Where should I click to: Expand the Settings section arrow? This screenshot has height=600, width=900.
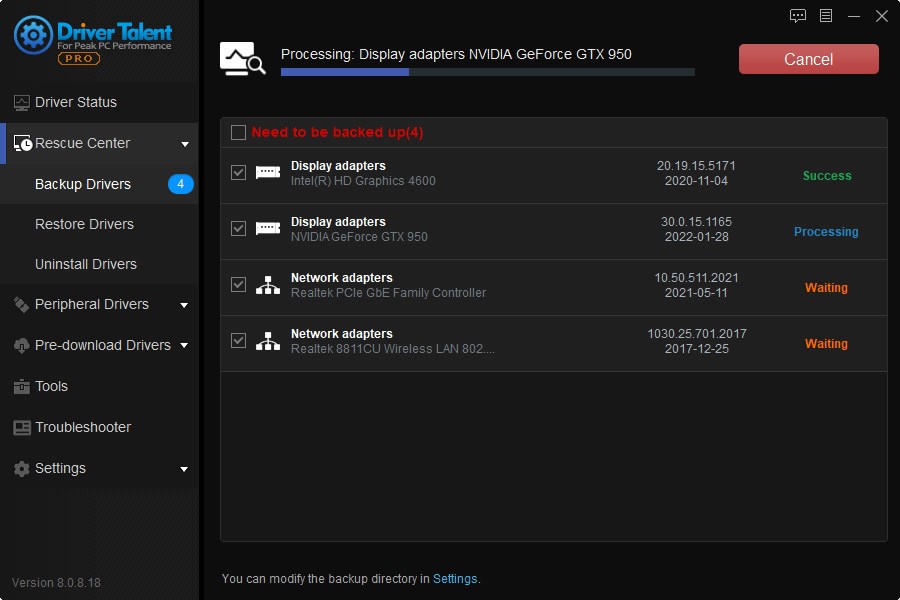pos(185,469)
